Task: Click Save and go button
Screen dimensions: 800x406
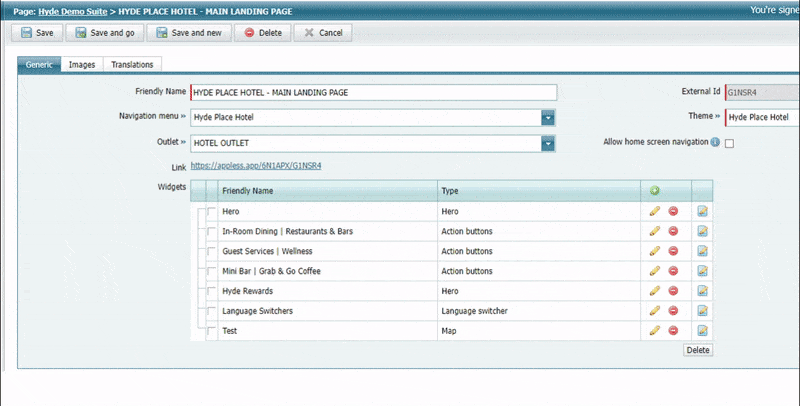Action: (x=105, y=33)
